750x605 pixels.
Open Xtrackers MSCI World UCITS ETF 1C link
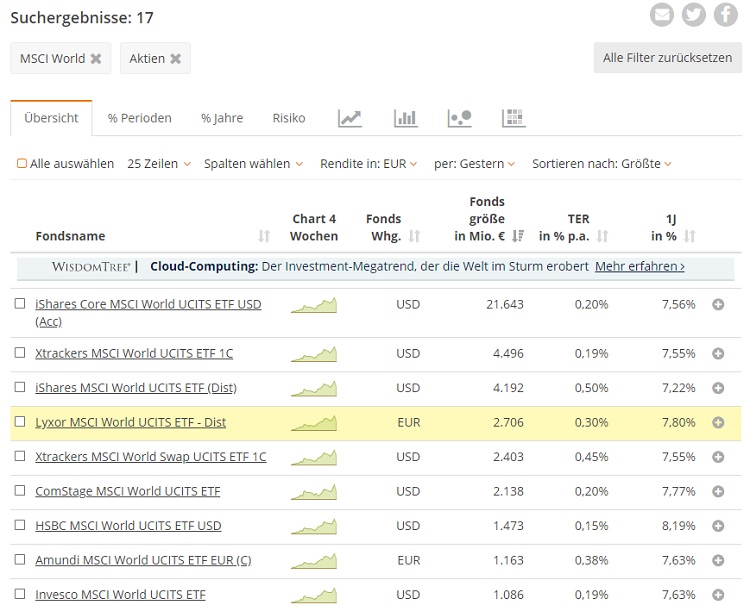pyautogui.click(x=134, y=353)
